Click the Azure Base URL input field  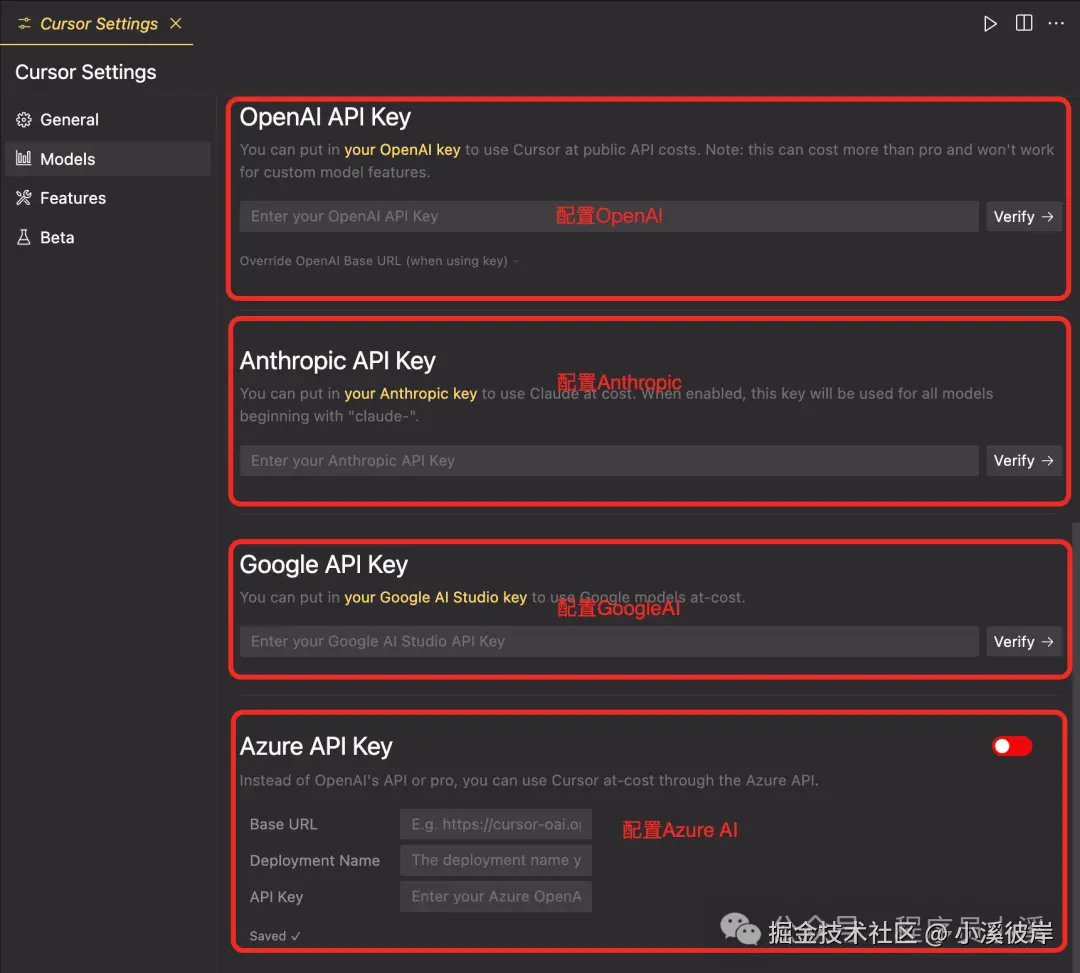click(x=496, y=824)
